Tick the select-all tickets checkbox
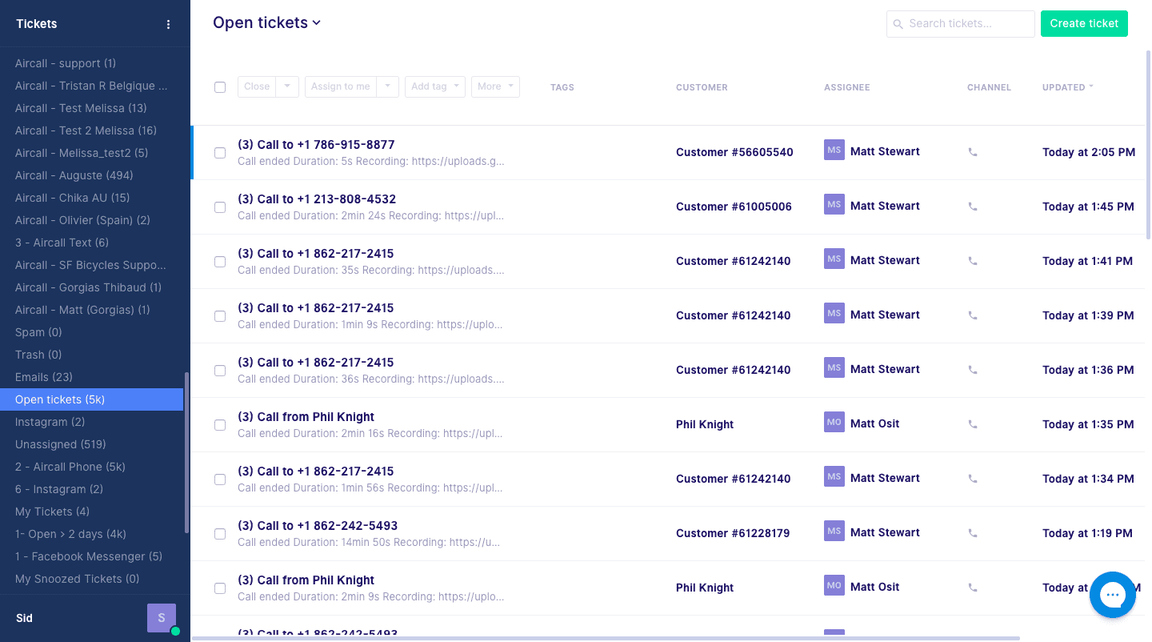 click(220, 87)
